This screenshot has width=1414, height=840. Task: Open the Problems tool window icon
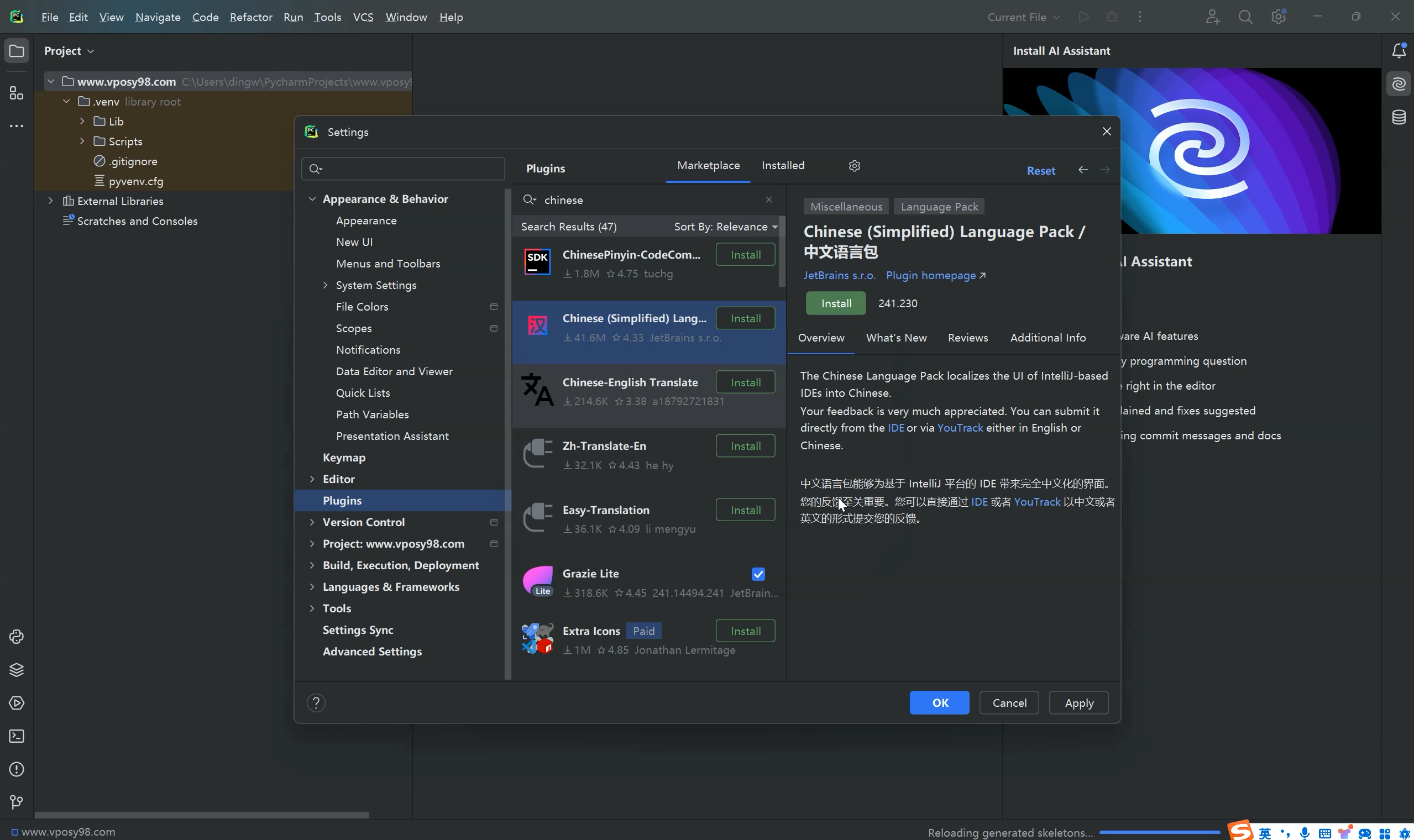(x=17, y=769)
